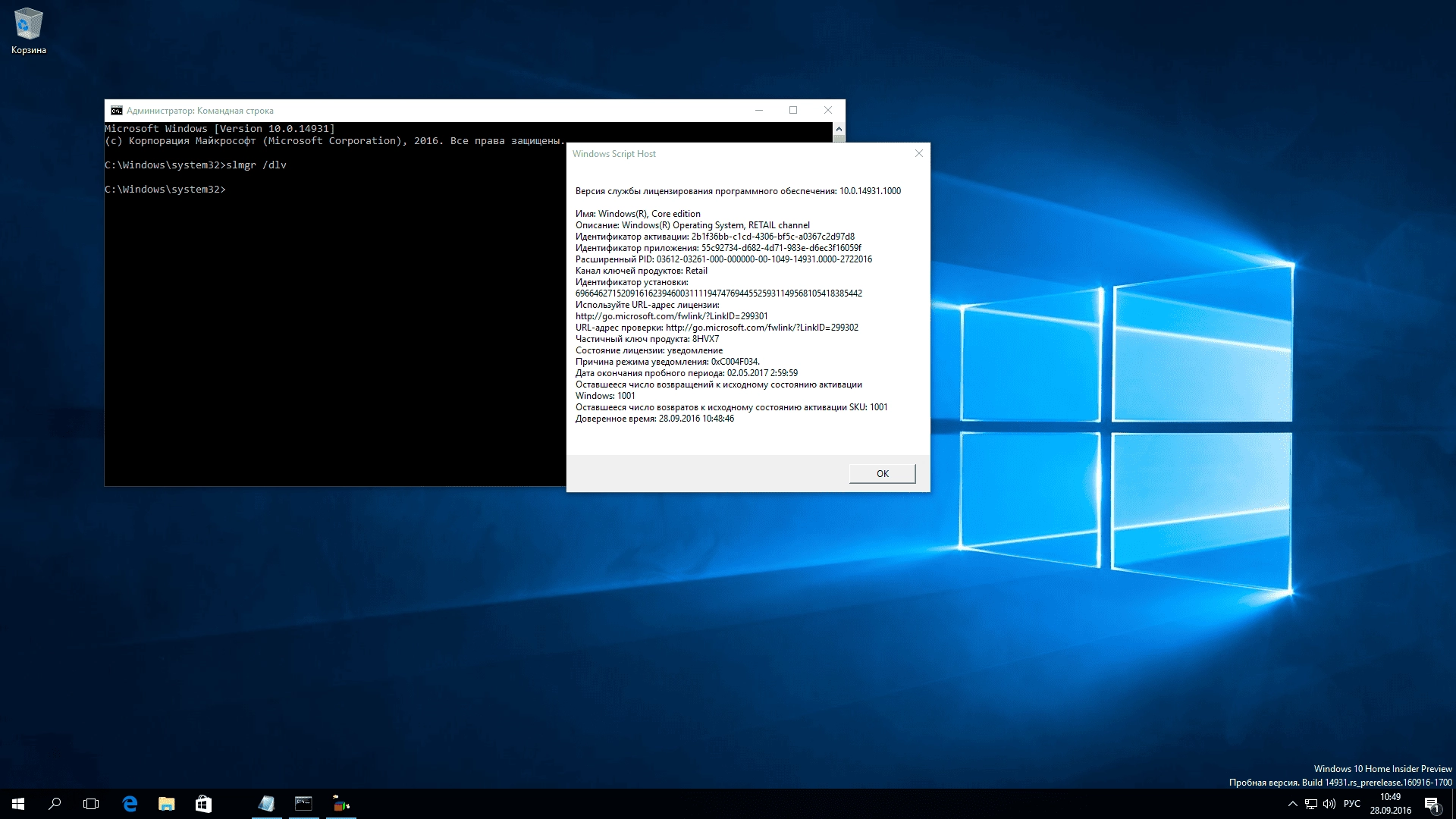
Task: Click the Идентификатор активации line
Action: [714, 237]
